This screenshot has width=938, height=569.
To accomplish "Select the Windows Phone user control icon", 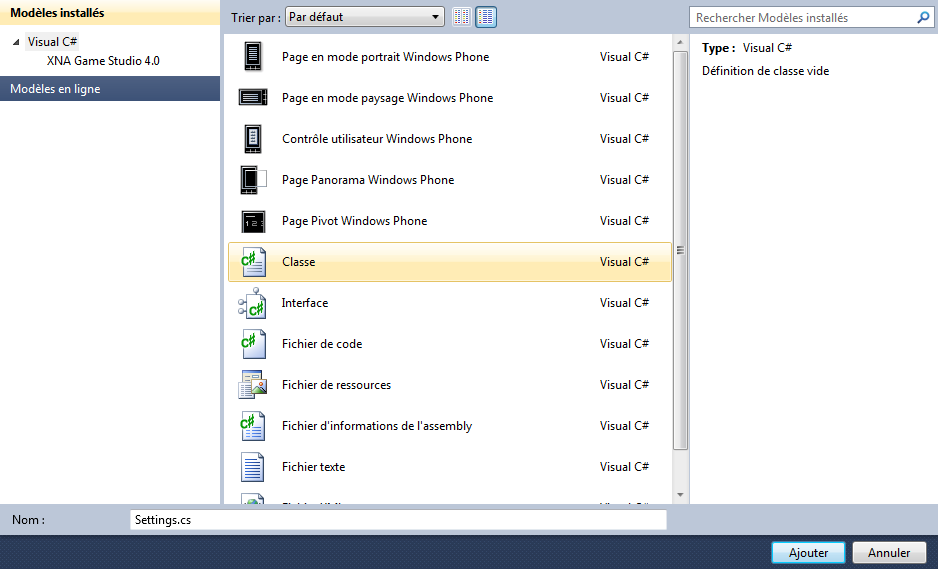I will (x=253, y=139).
